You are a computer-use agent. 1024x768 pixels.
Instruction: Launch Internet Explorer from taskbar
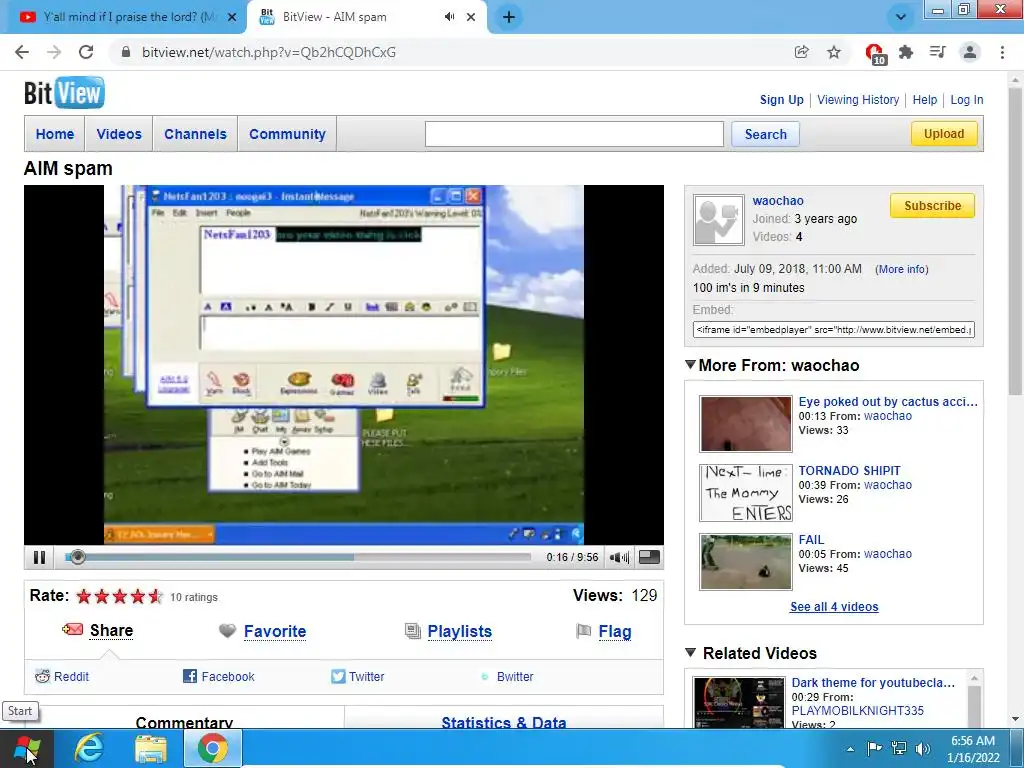89,748
